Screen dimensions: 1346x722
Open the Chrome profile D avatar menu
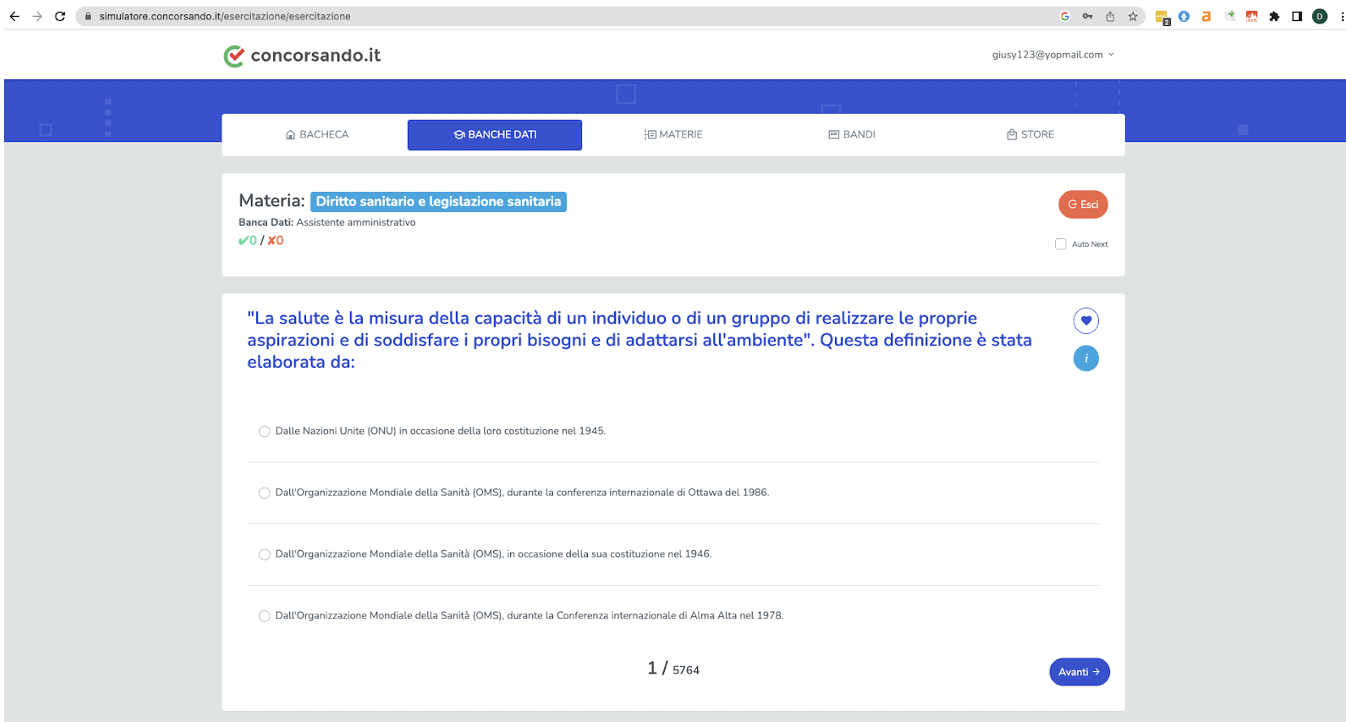[x=1320, y=16]
